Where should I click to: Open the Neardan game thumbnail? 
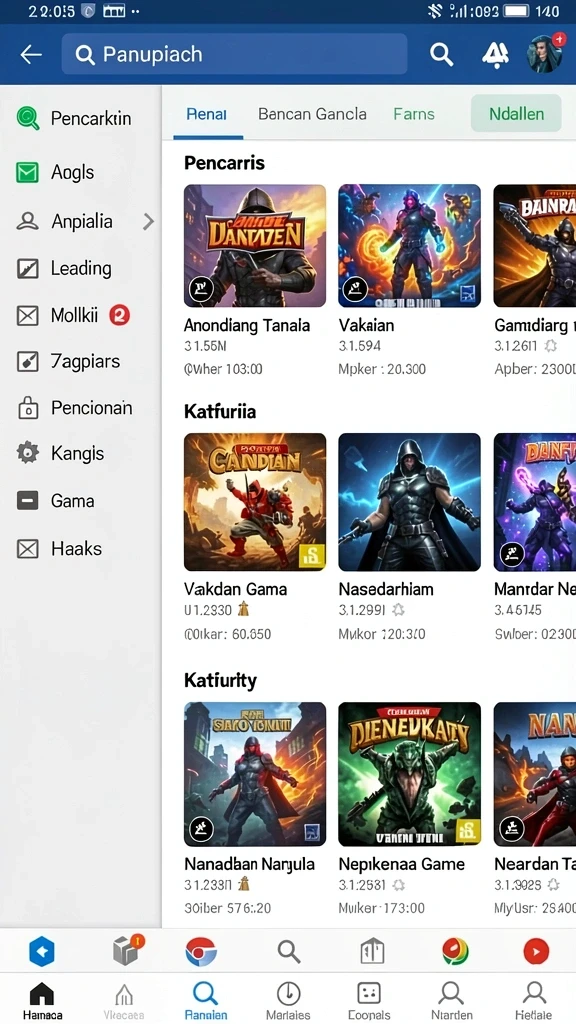coord(534,774)
